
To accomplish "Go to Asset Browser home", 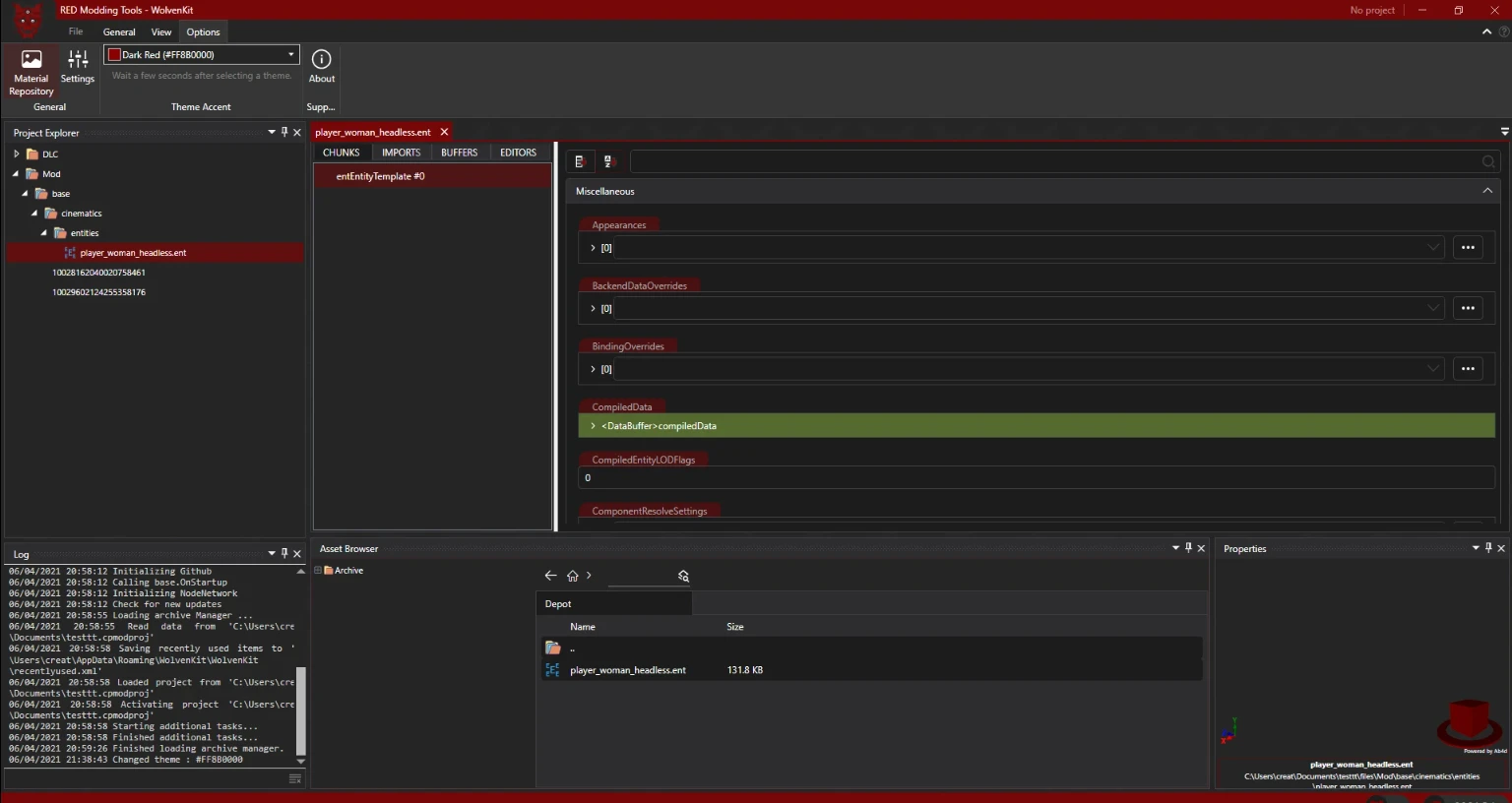I will click(x=572, y=576).
